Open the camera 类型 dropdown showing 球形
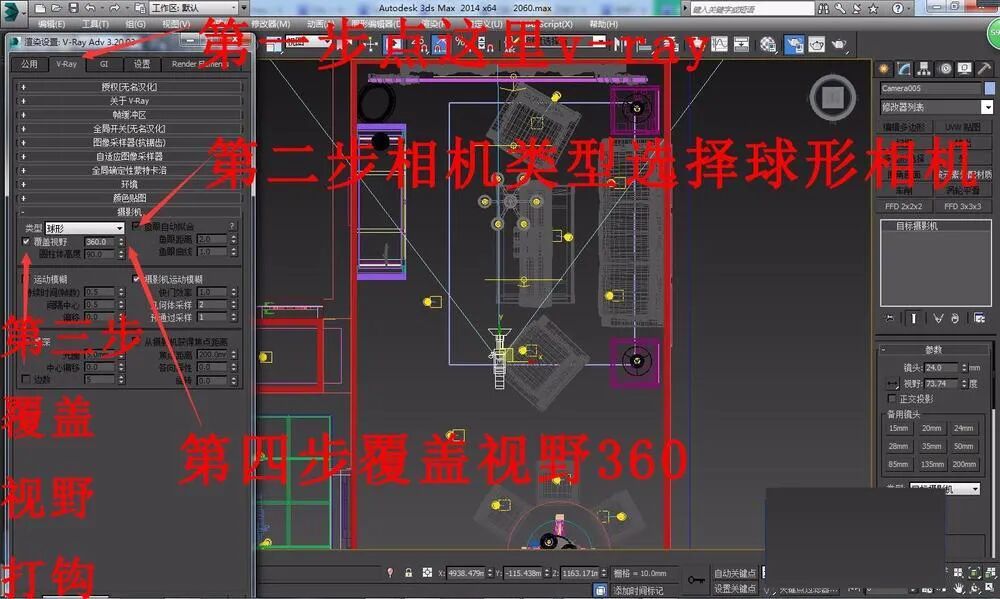This screenshot has height=599, width=1000. tap(85, 228)
